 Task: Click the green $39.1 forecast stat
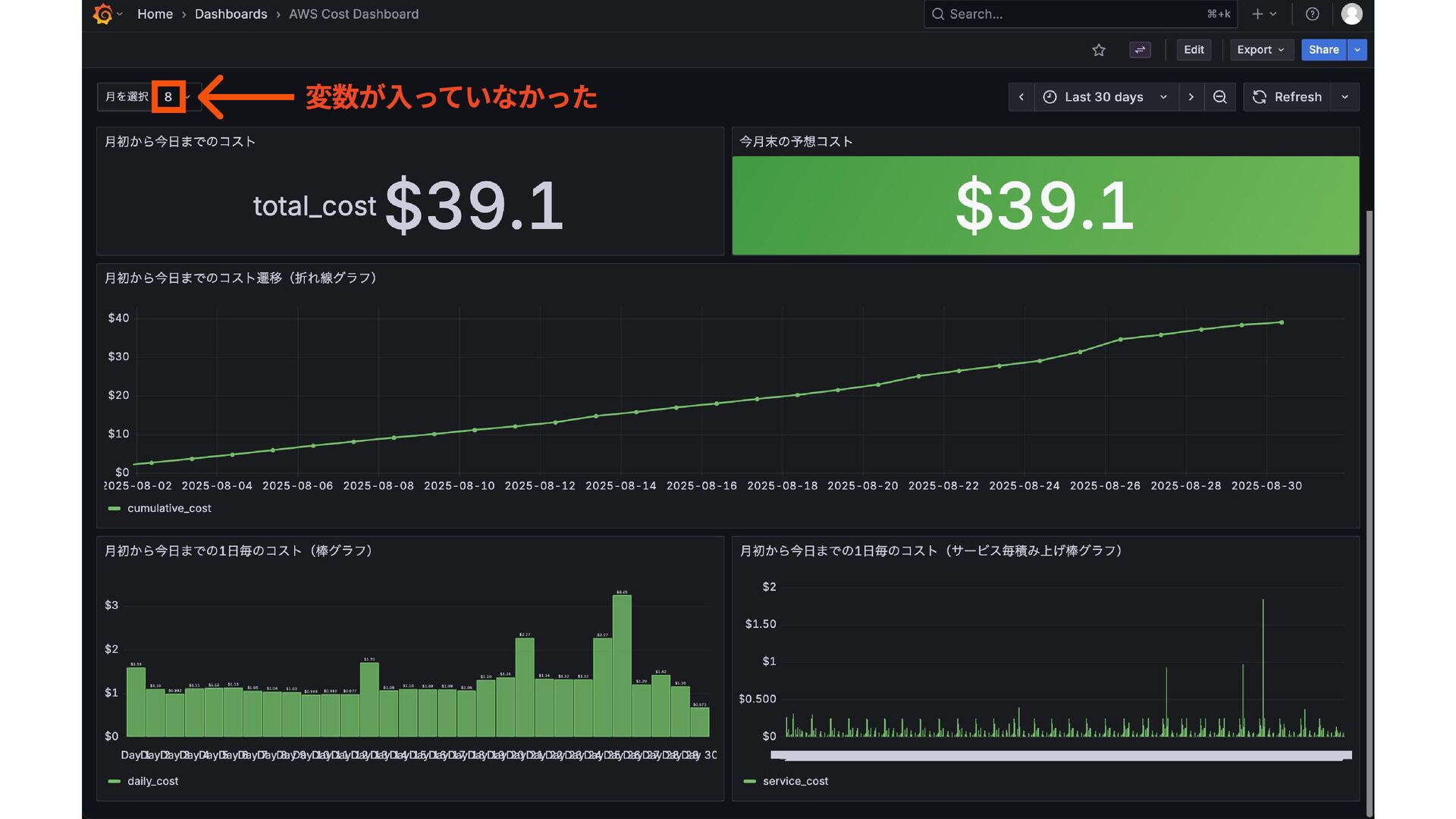click(x=1045, y=206)
